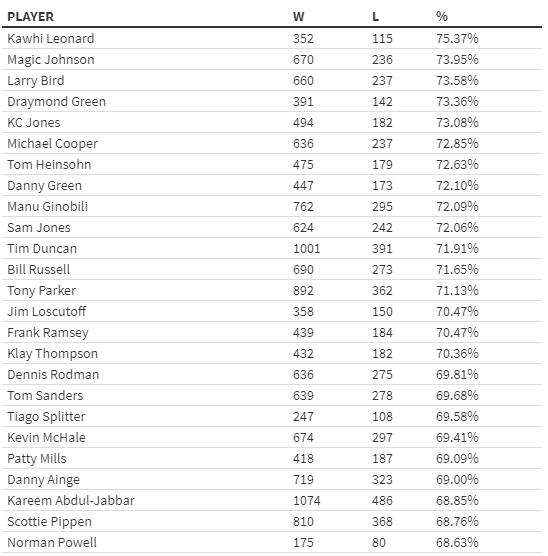Click the Kawhi Leonard row name

tap(51, 38)
